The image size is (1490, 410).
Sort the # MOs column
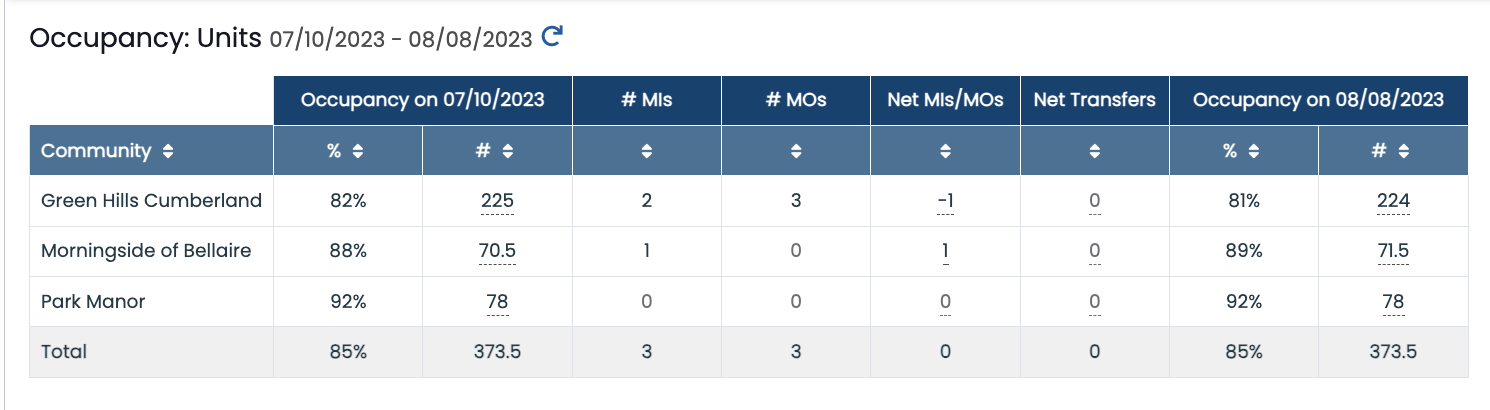click(796, 151)
